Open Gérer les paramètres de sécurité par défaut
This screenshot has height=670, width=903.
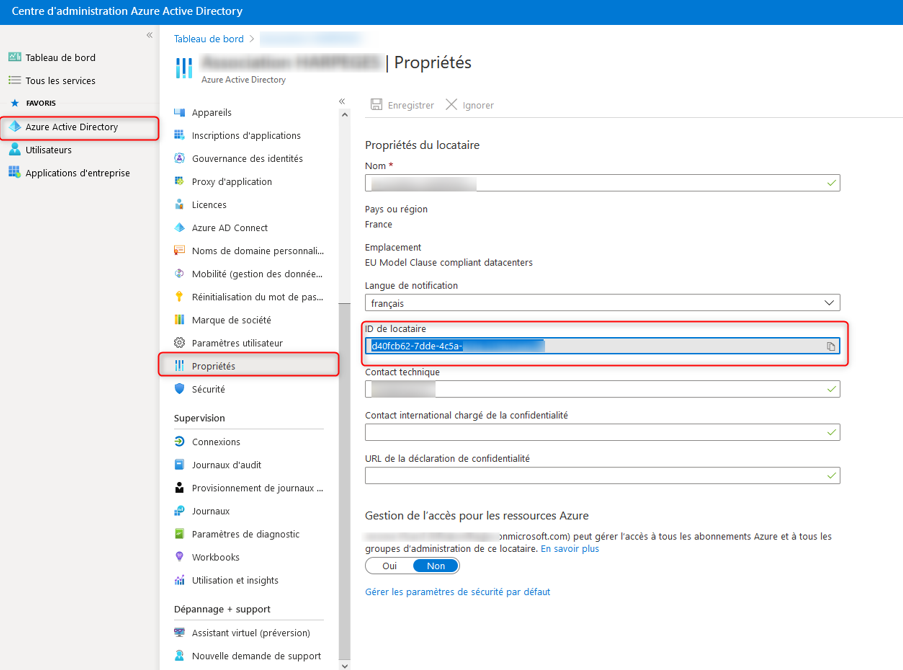[457, 592]
